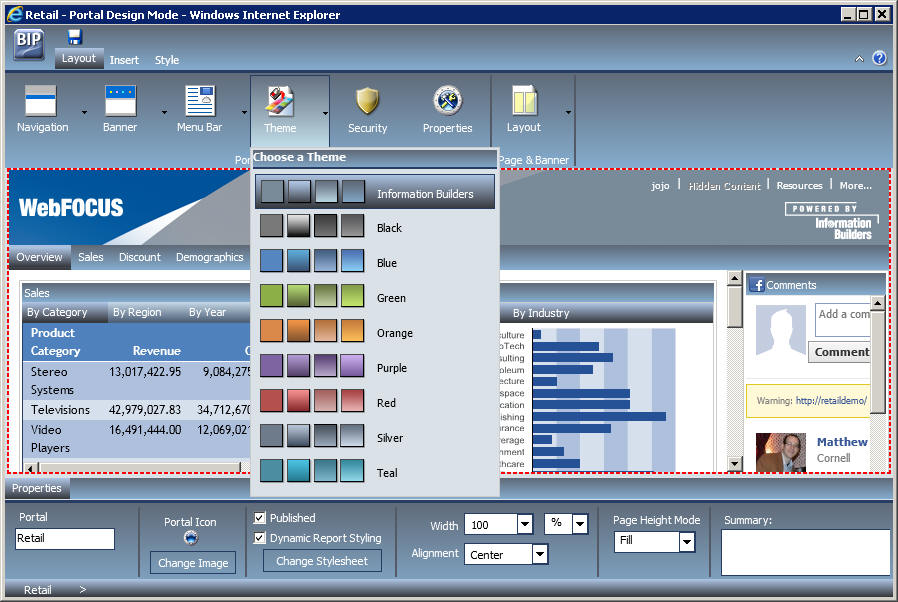Click the Retail breadcrumb at bottom
Image resolution: width=898 pixels, height=602 pixels.
tap(37, 589)
